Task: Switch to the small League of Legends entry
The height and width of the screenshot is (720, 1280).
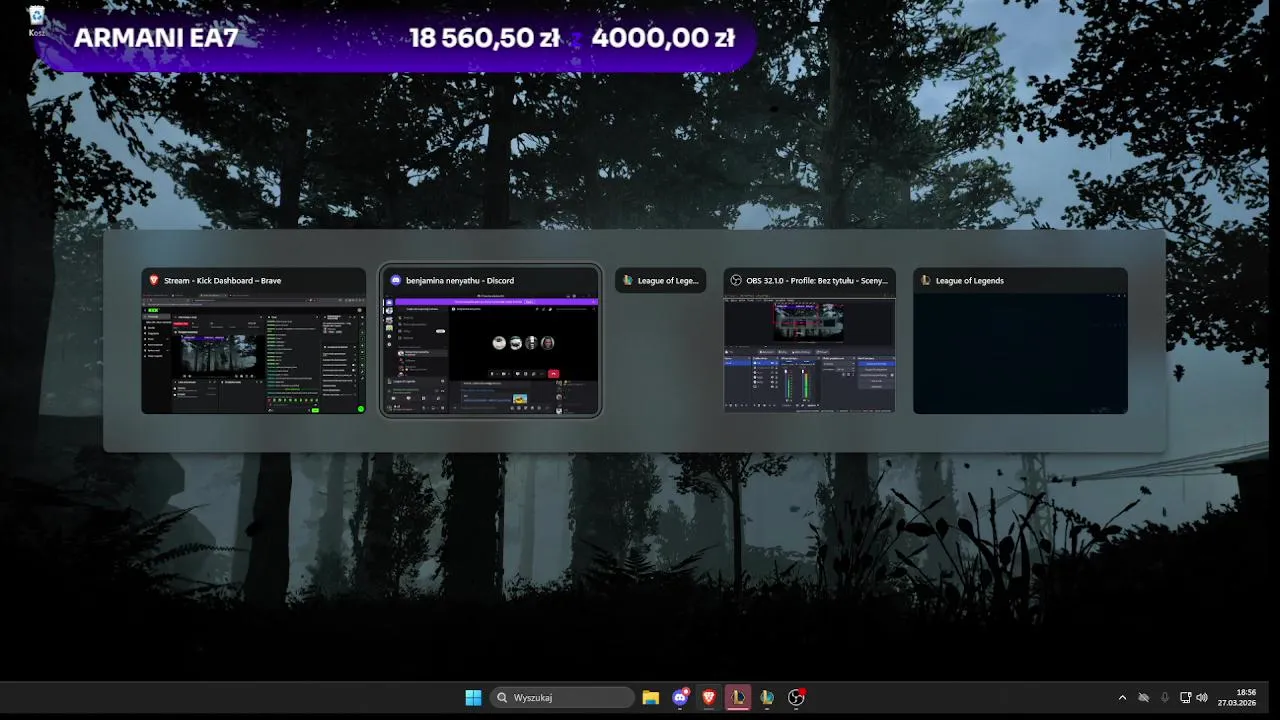Action: point(661,281)
